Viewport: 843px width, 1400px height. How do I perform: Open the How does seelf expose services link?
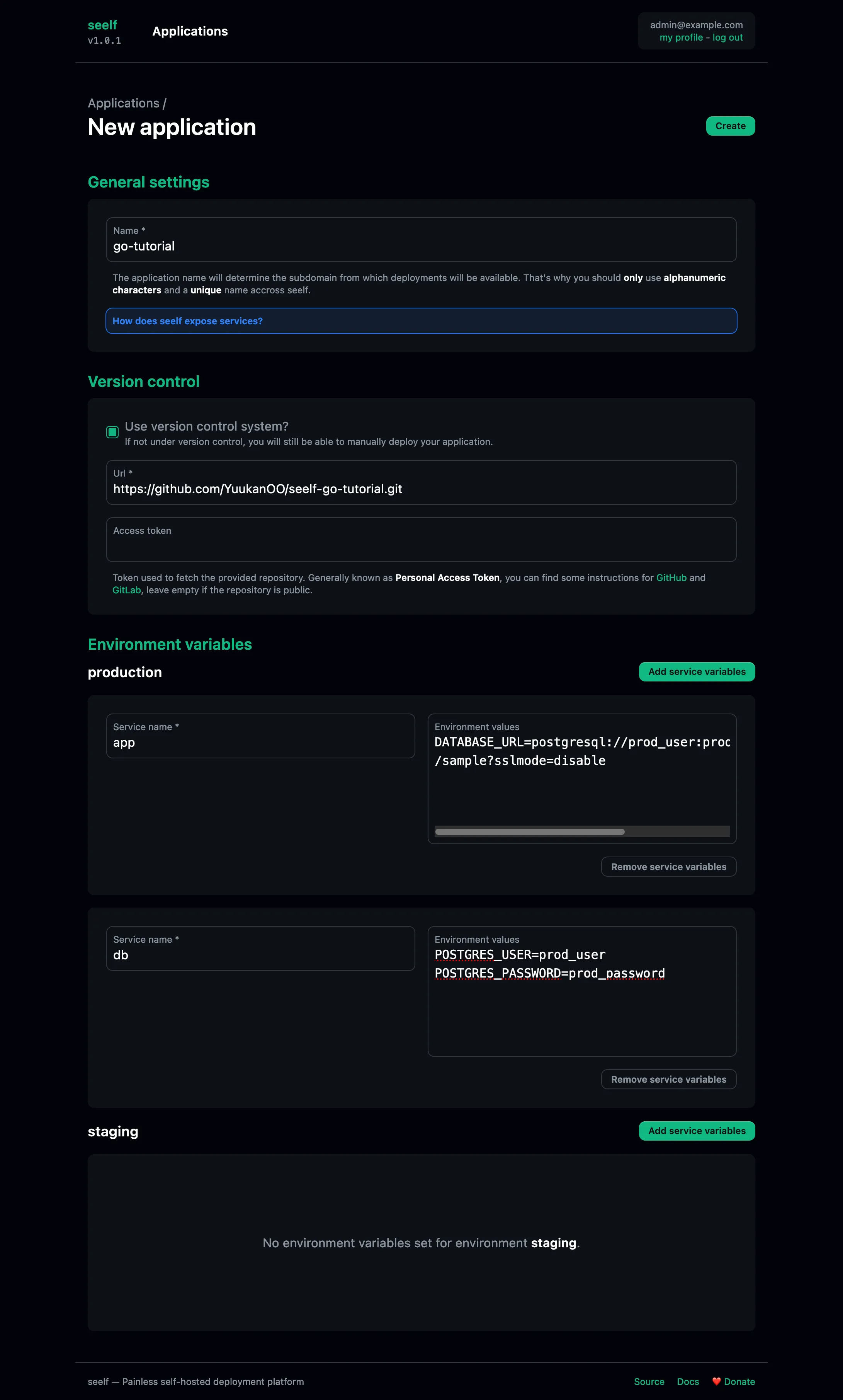[188, 320]
